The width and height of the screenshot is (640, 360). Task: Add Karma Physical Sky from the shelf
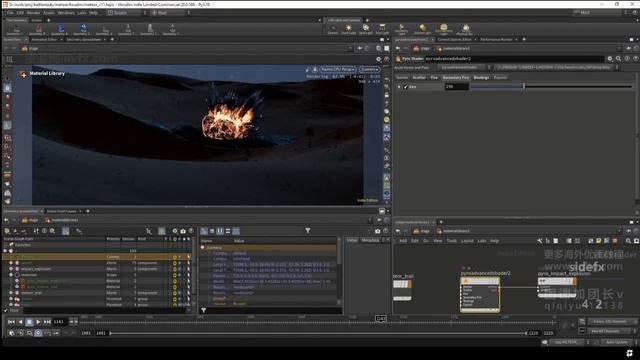click(x=465, y=29)
